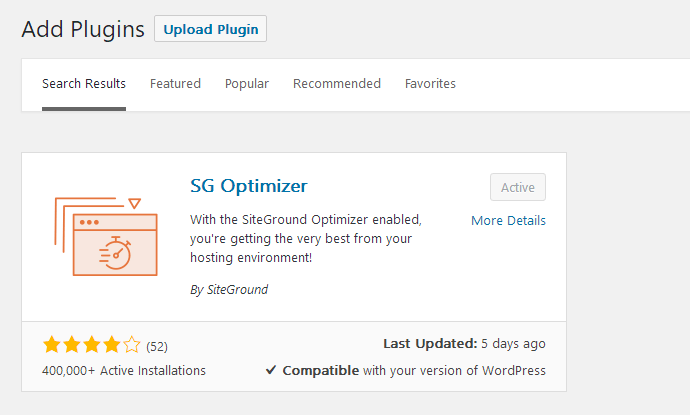Select the Recommended tab
Screen dimensions: 690x415
(337, 84)
